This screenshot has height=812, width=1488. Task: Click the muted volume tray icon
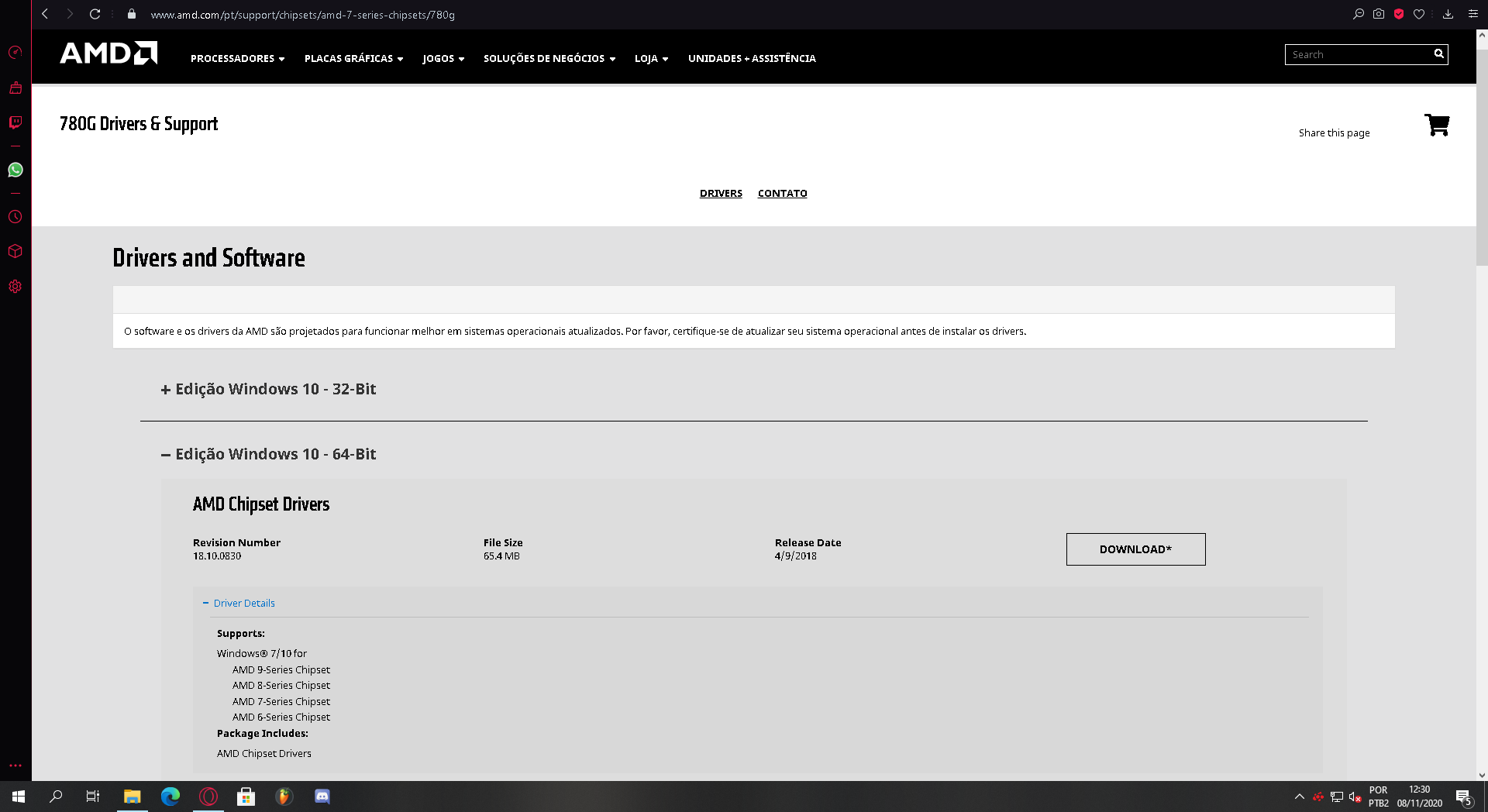pos(1355,797)
